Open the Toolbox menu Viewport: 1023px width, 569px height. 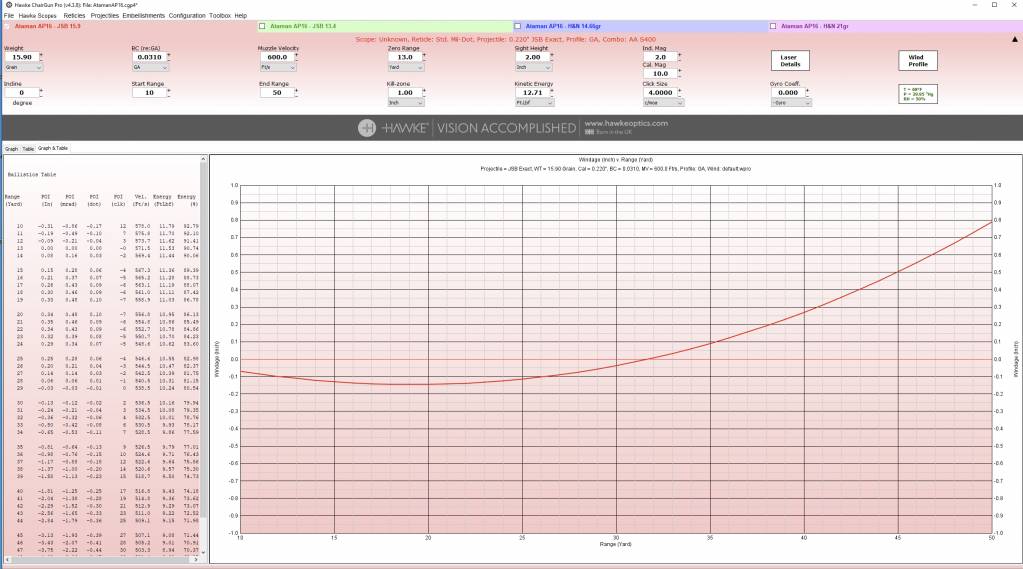tap(220, 15)
